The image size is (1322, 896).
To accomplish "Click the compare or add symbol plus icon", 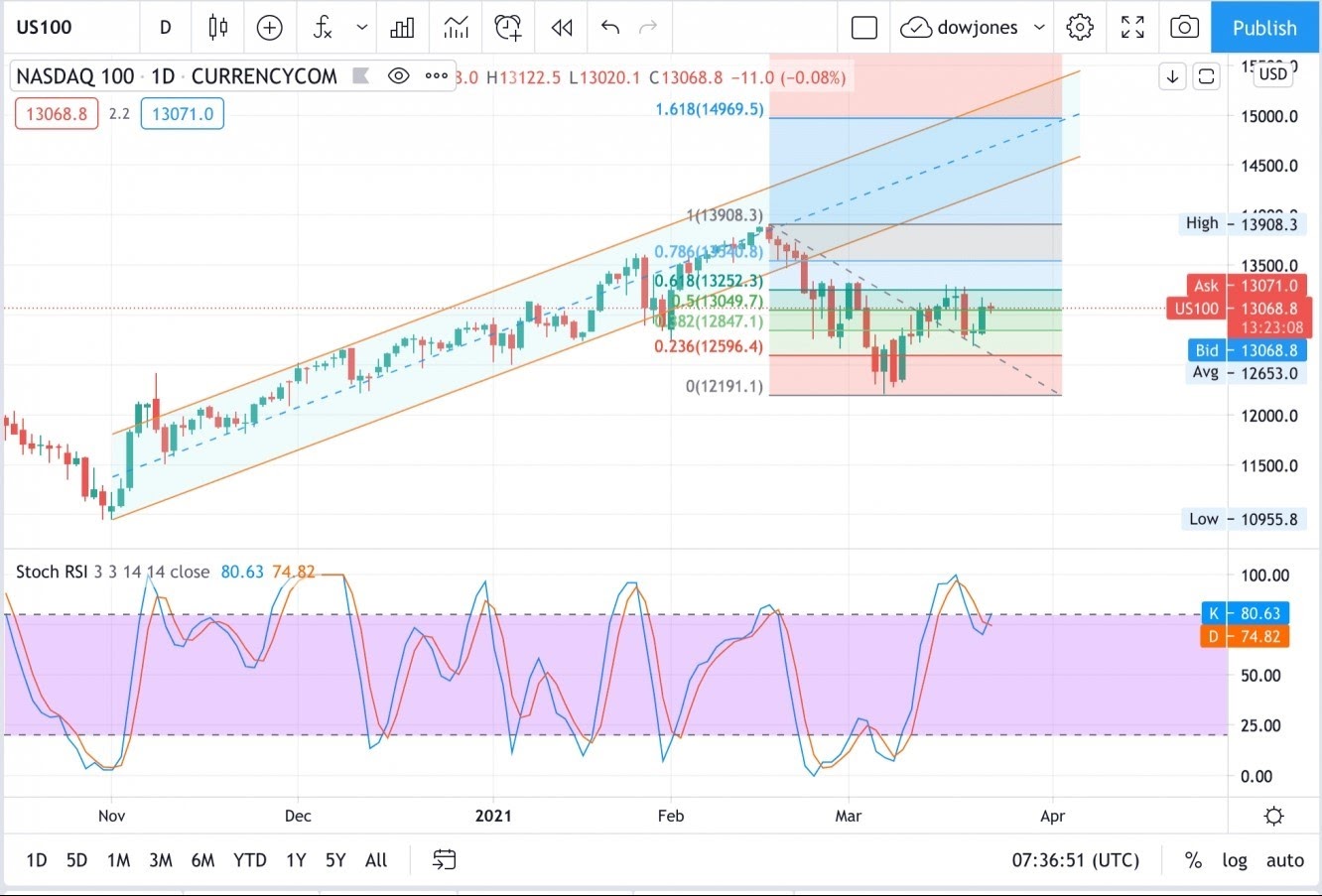I will 269,28.
